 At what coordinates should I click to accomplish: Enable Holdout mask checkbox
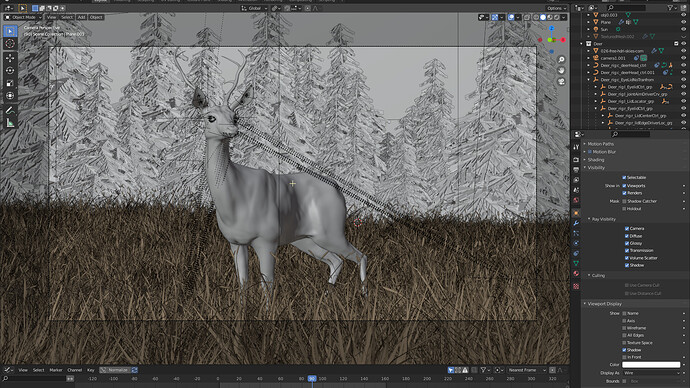[x=624, y=209]
